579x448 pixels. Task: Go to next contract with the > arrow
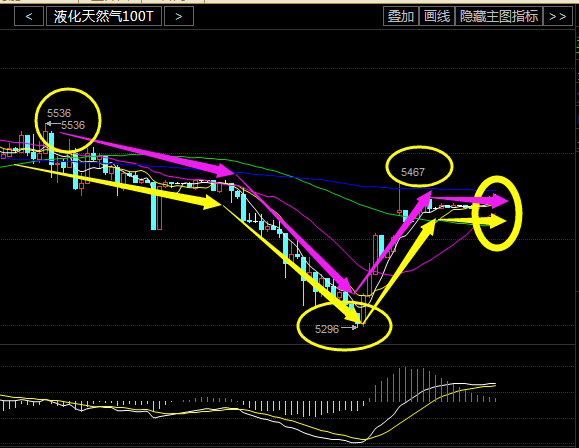[x=179, y=17]
